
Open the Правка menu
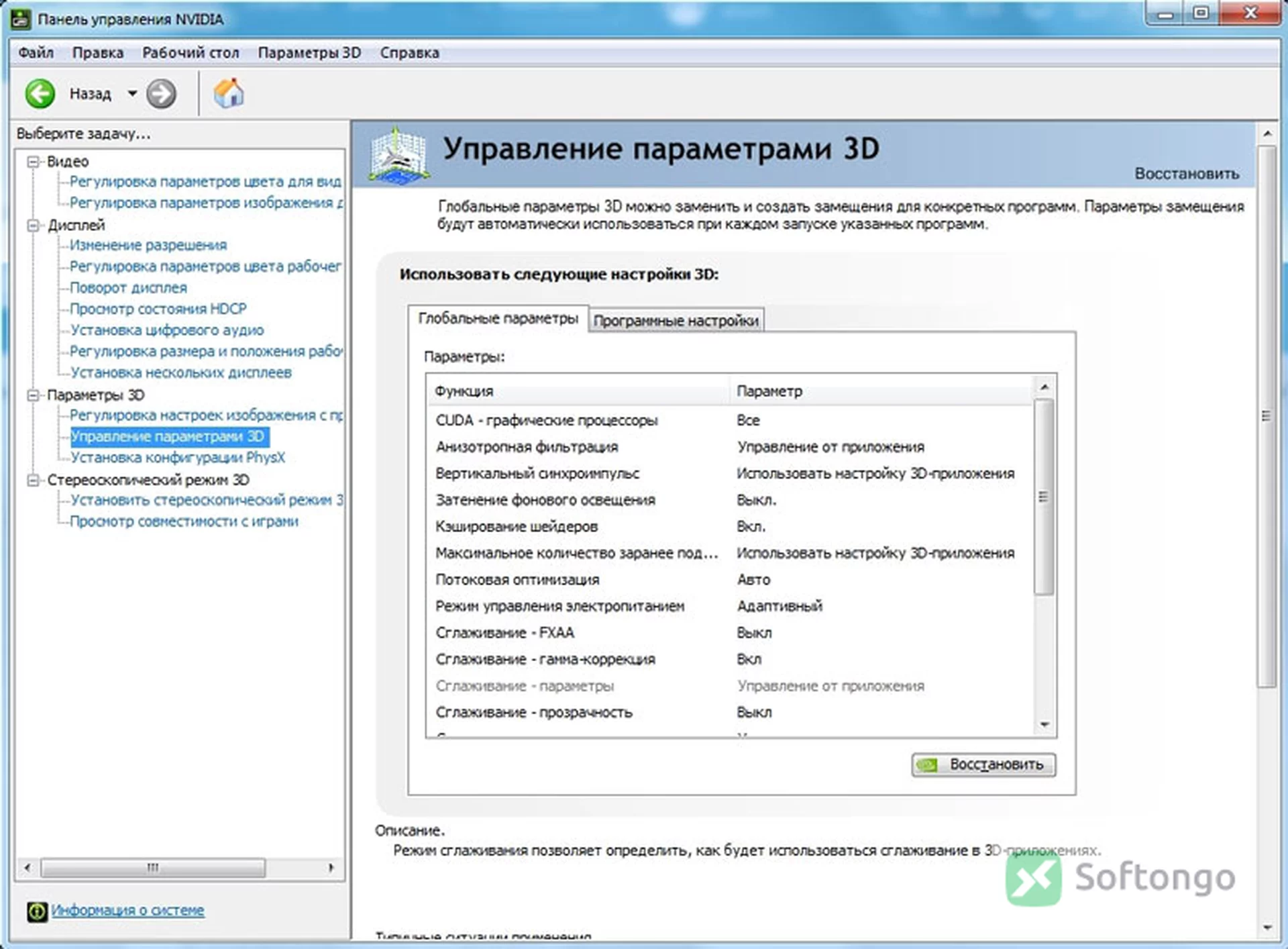click(x=98, y=52)
